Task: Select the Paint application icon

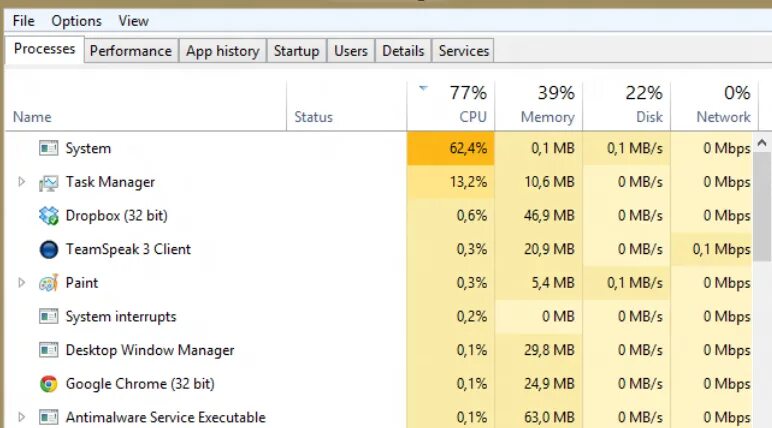Action: coord(48,283)
